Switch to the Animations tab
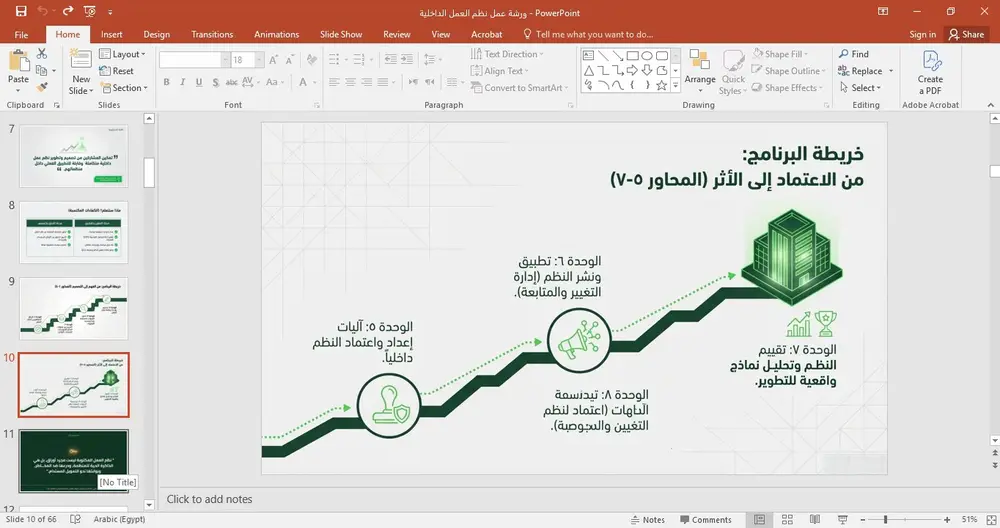 click(x=277, y=34)
